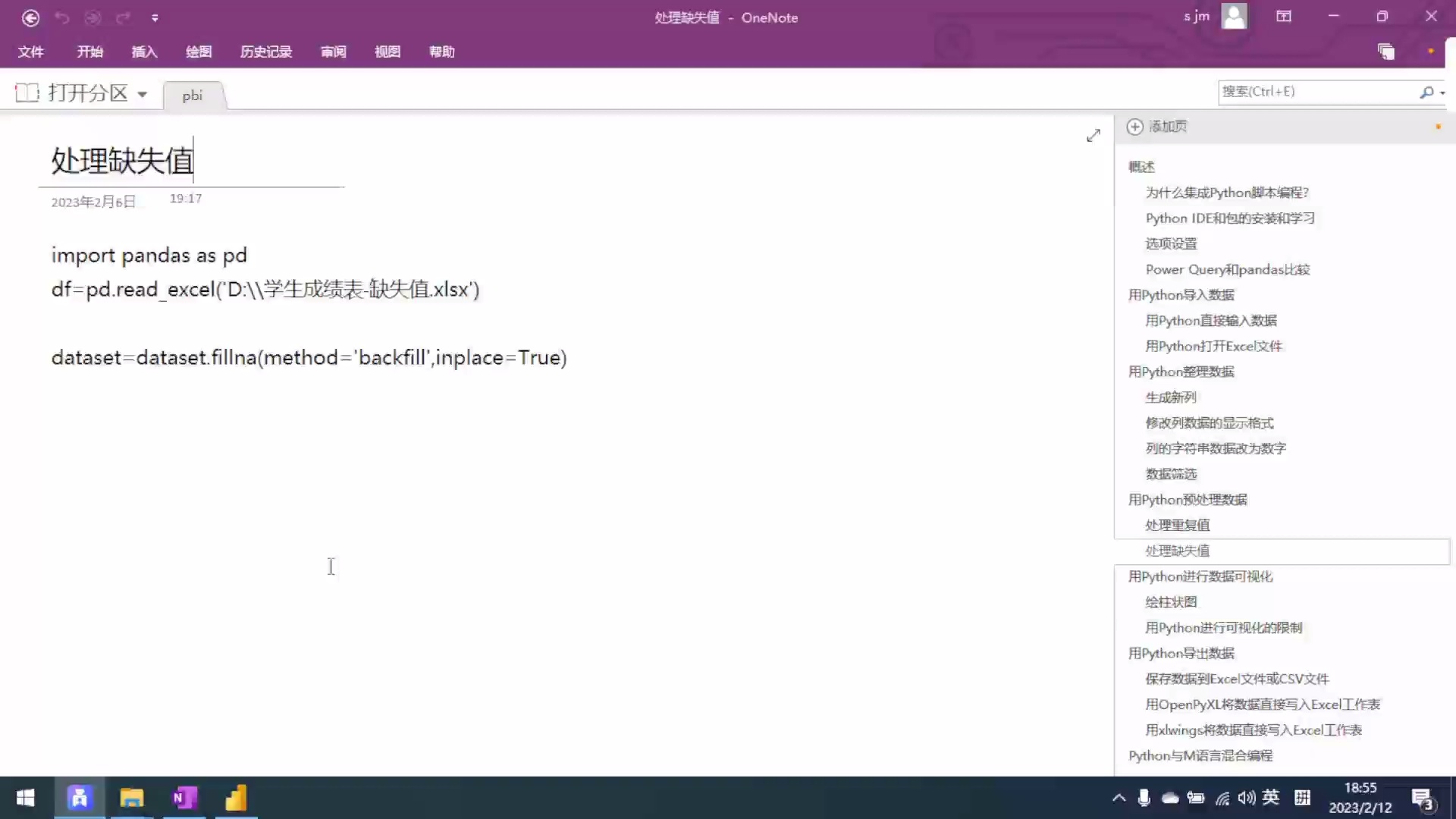Open the 保存数据到Excel文件或CSV文件 page
Viewport: 1456px width, 819px height.
[1236, 679]
